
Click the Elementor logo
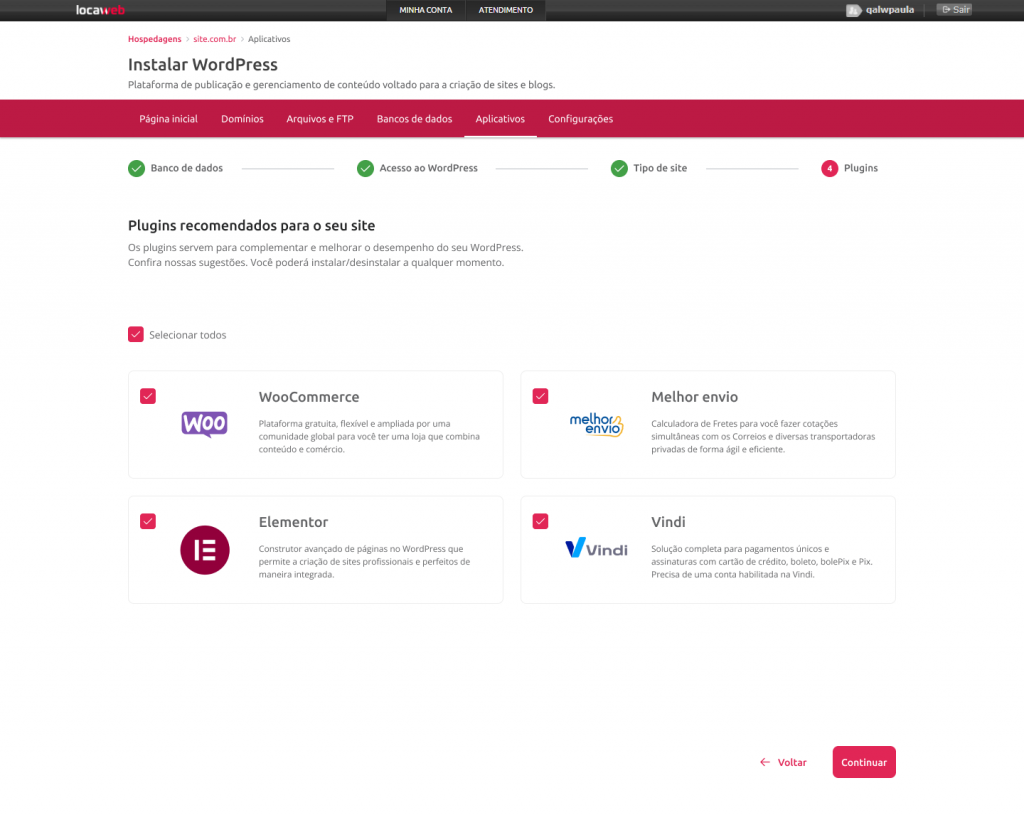pyautogui.click(x=205, y=550)
